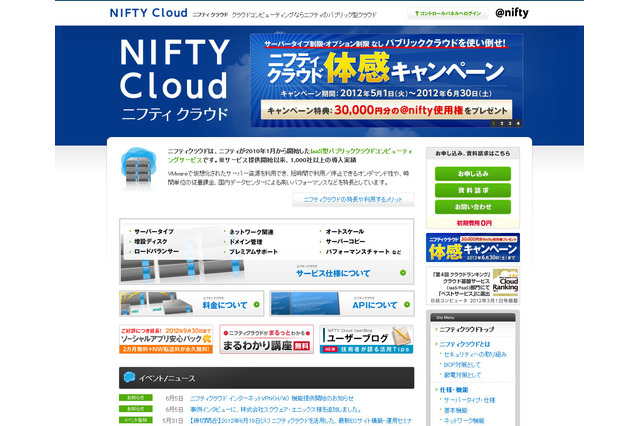Open 料金について panel
Viewport: 640px width, 426px height.
191,304
